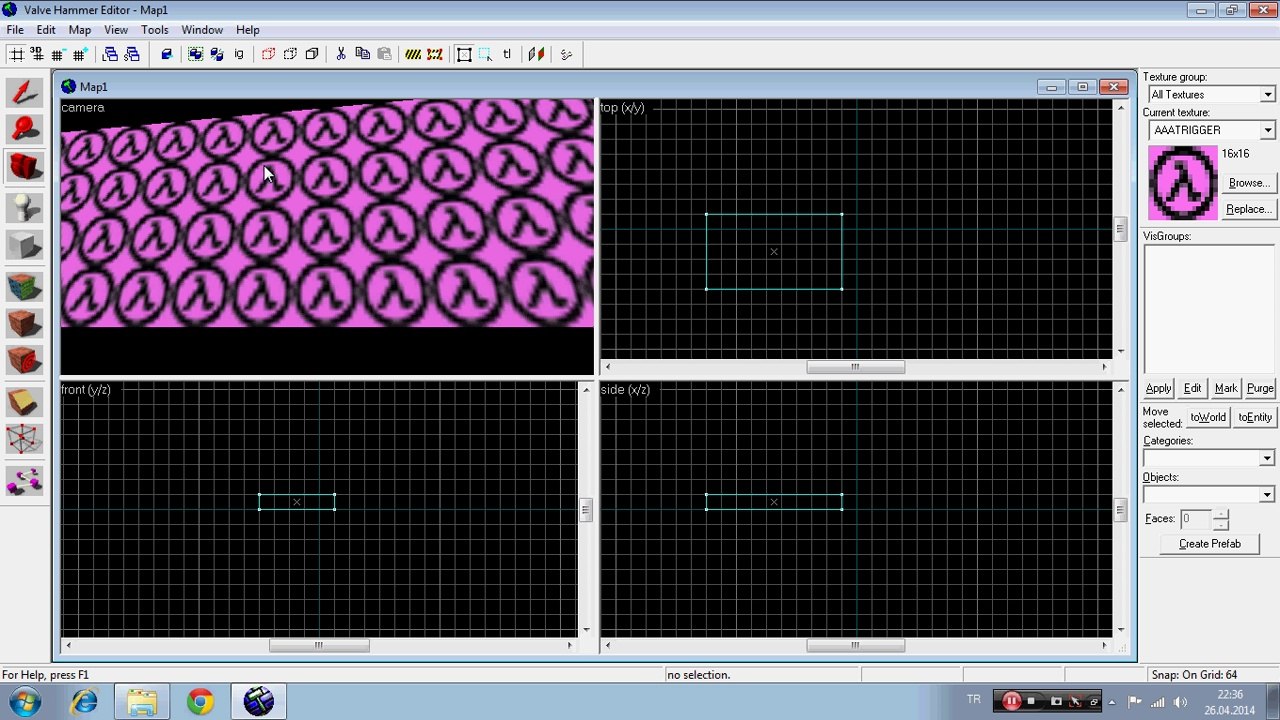
Task: Click the Windows Start button
Action: click(x=23, y=702)
